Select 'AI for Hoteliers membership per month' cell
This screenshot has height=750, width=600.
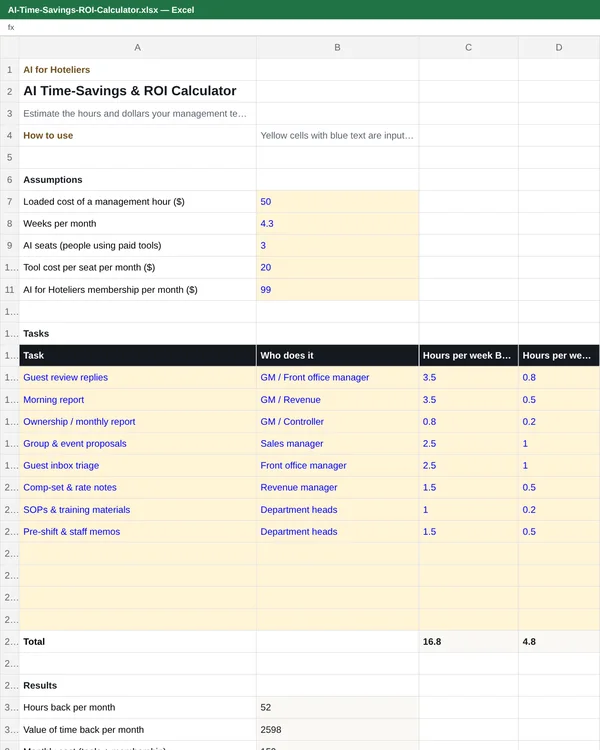point(137,289)
